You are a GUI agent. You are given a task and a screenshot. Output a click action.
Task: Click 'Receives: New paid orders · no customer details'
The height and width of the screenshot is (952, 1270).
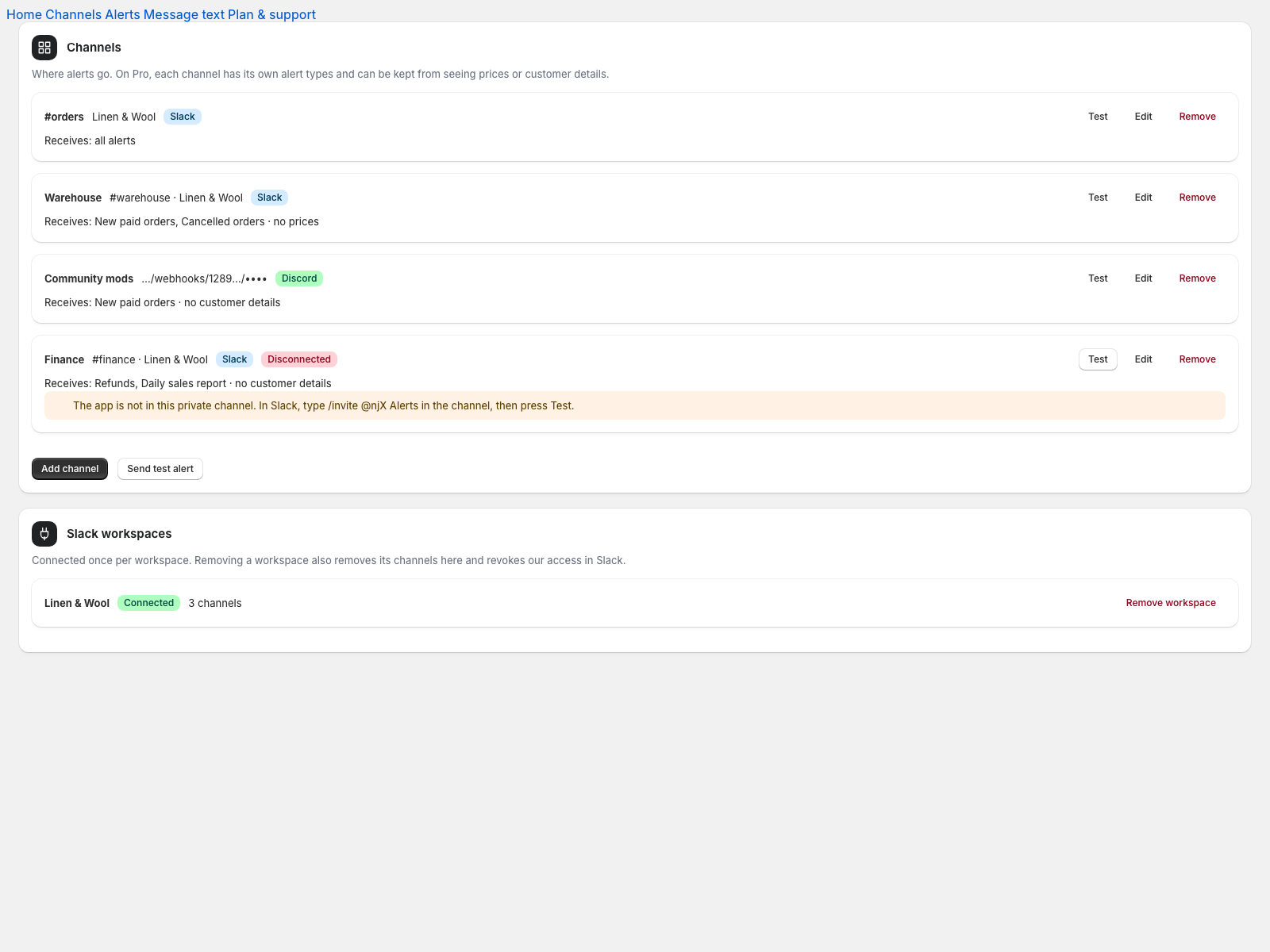coord(162,302)
